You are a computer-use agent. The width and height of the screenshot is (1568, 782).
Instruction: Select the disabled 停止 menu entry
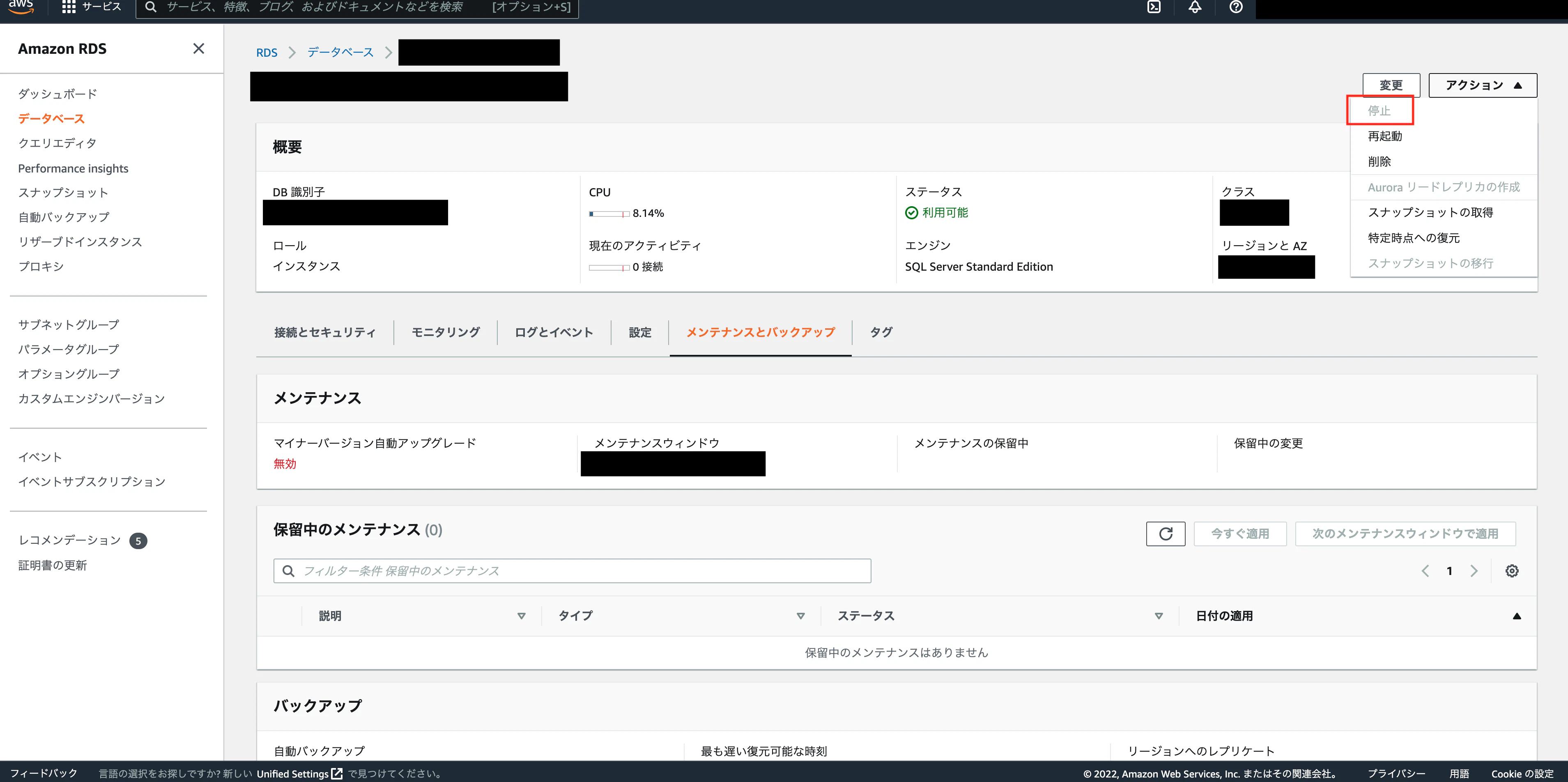coord(1379,111)
